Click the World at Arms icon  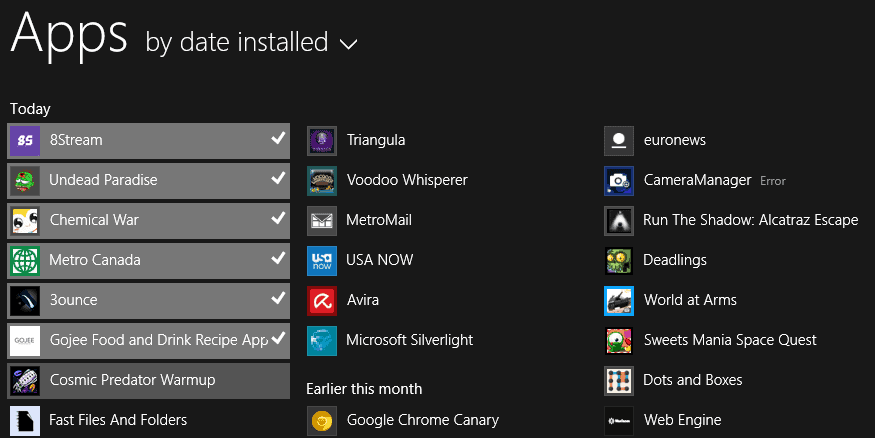coord(619,301)
